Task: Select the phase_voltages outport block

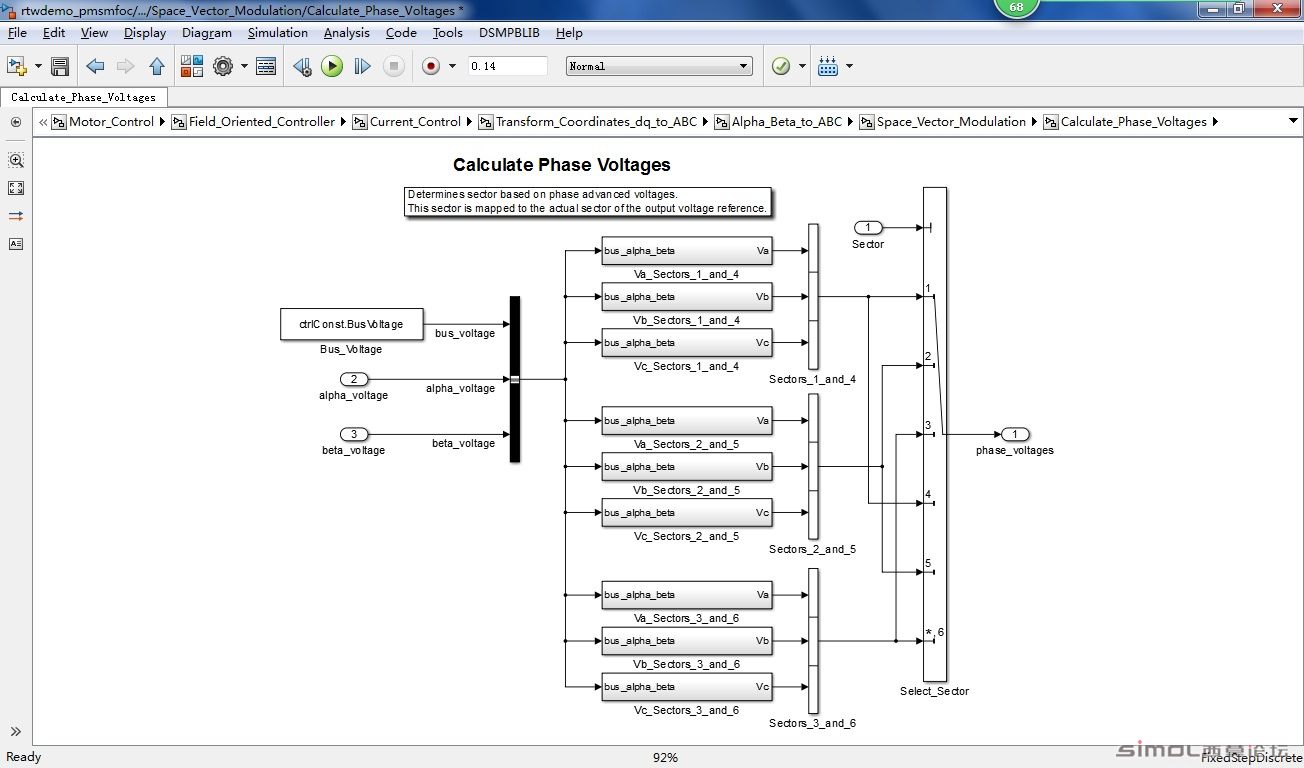Action: point(1015,434)
